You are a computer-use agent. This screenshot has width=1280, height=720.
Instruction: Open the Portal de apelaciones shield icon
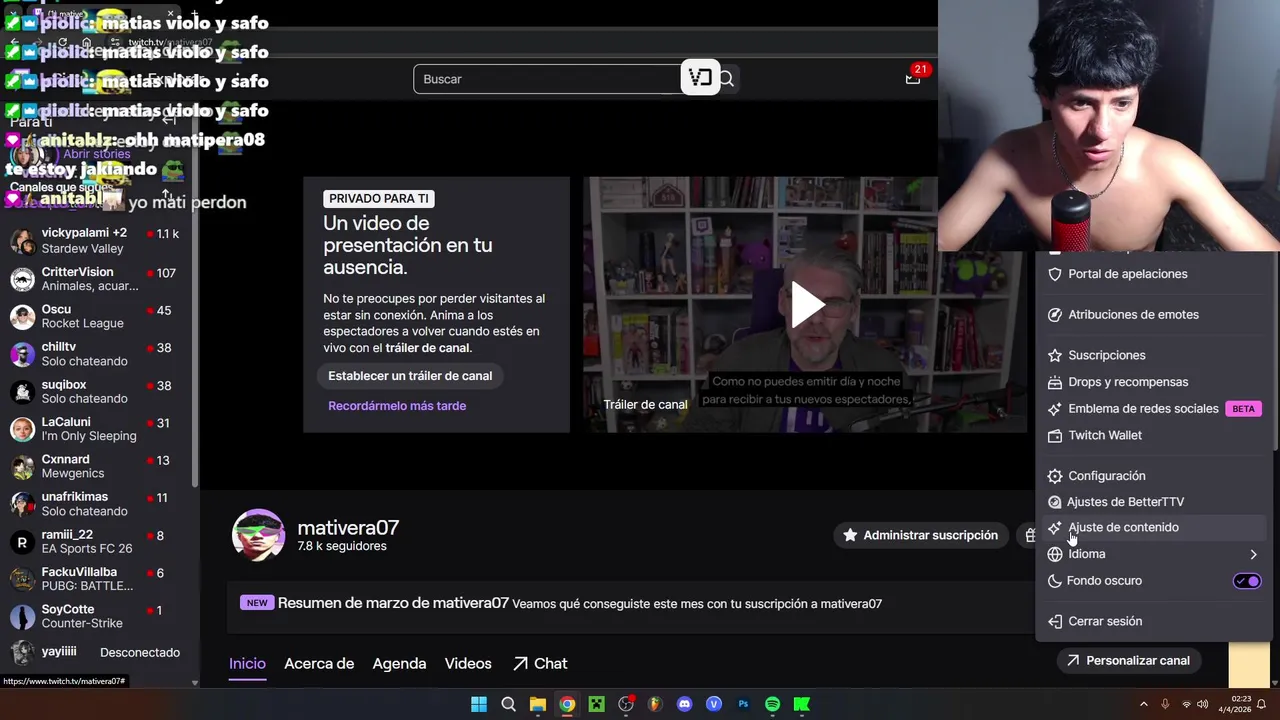tap(1054, 274)
